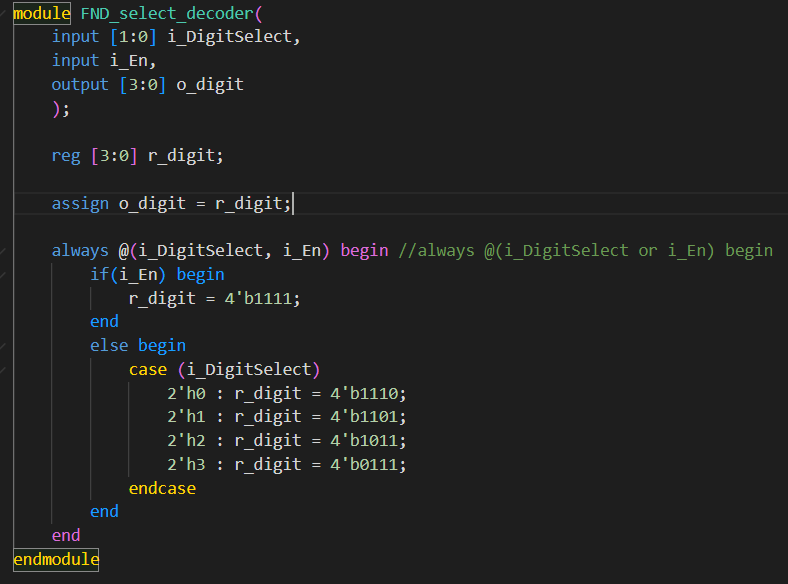Viewport: 788px width, 584px height.
Task: Click the i_DigitSelect input port declaration
Action: click(x=230, y=37)
